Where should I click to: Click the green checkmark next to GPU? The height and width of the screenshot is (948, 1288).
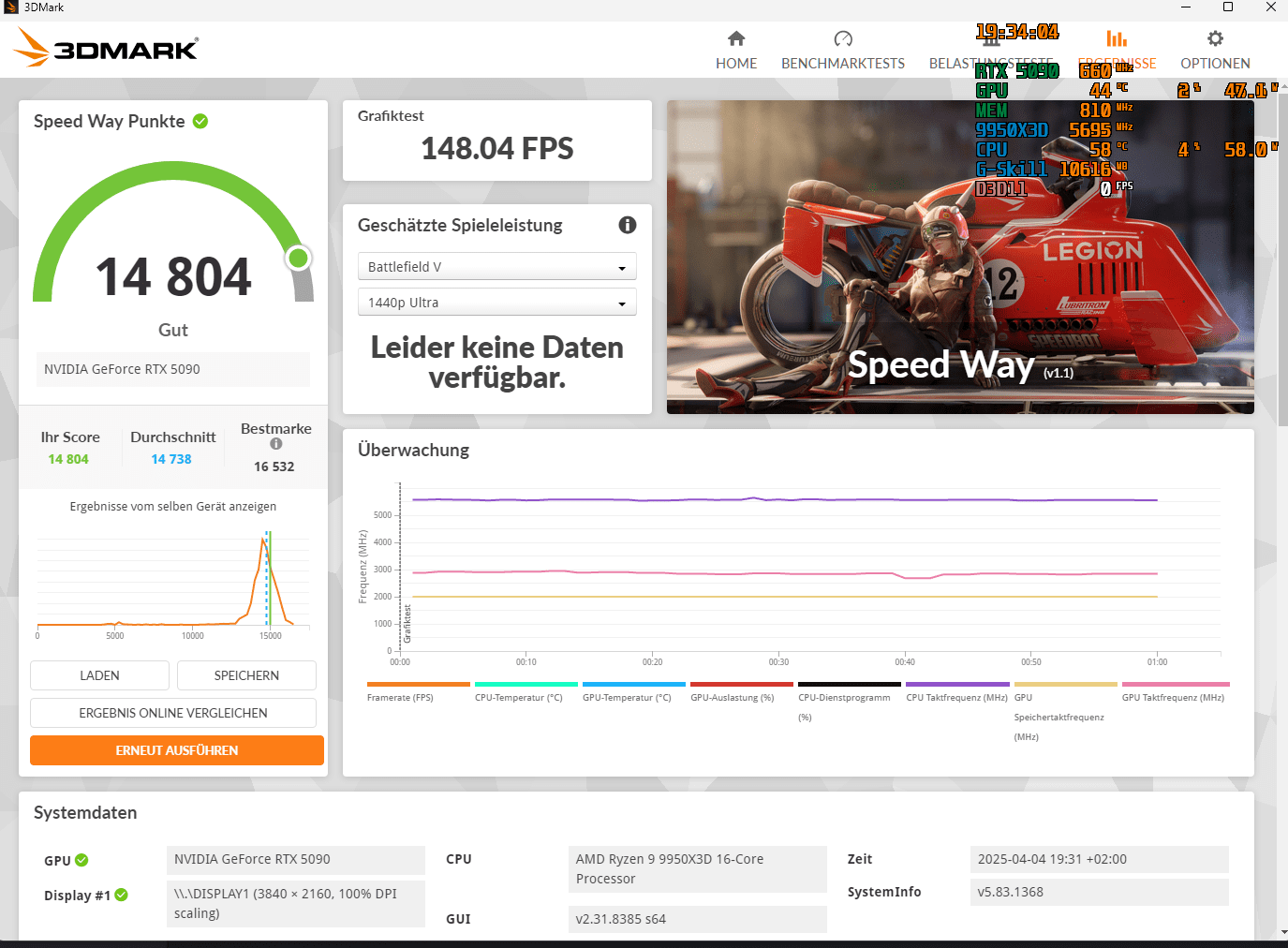click(x=81, y=860)
